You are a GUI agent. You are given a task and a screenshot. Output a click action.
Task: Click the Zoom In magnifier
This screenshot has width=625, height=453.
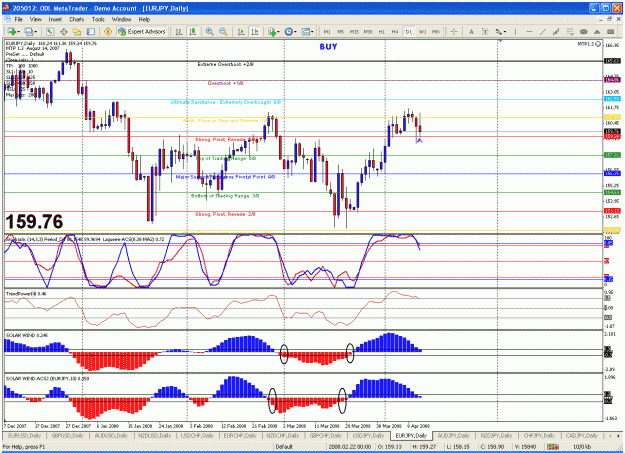coord(209,32)
